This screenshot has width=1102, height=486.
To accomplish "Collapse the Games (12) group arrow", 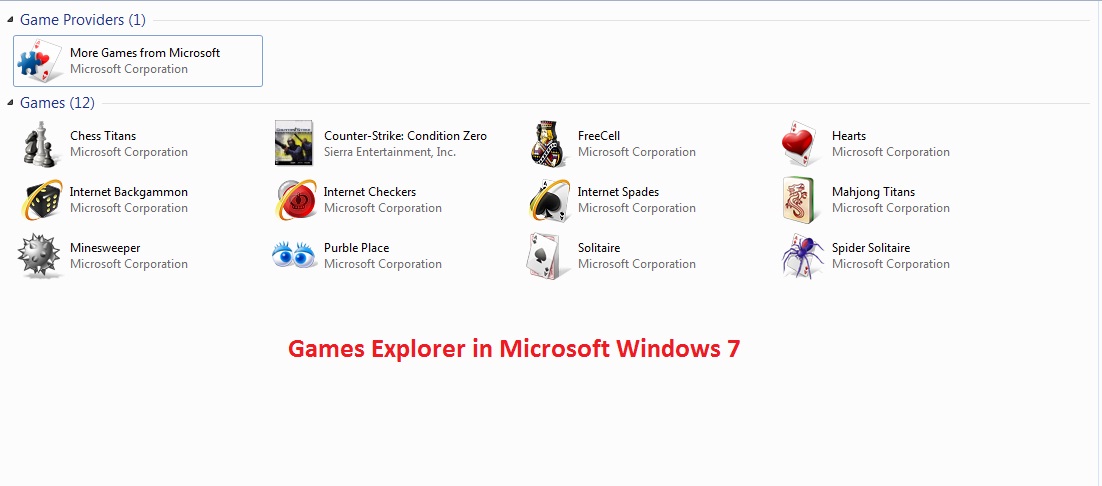I will 10,103.
